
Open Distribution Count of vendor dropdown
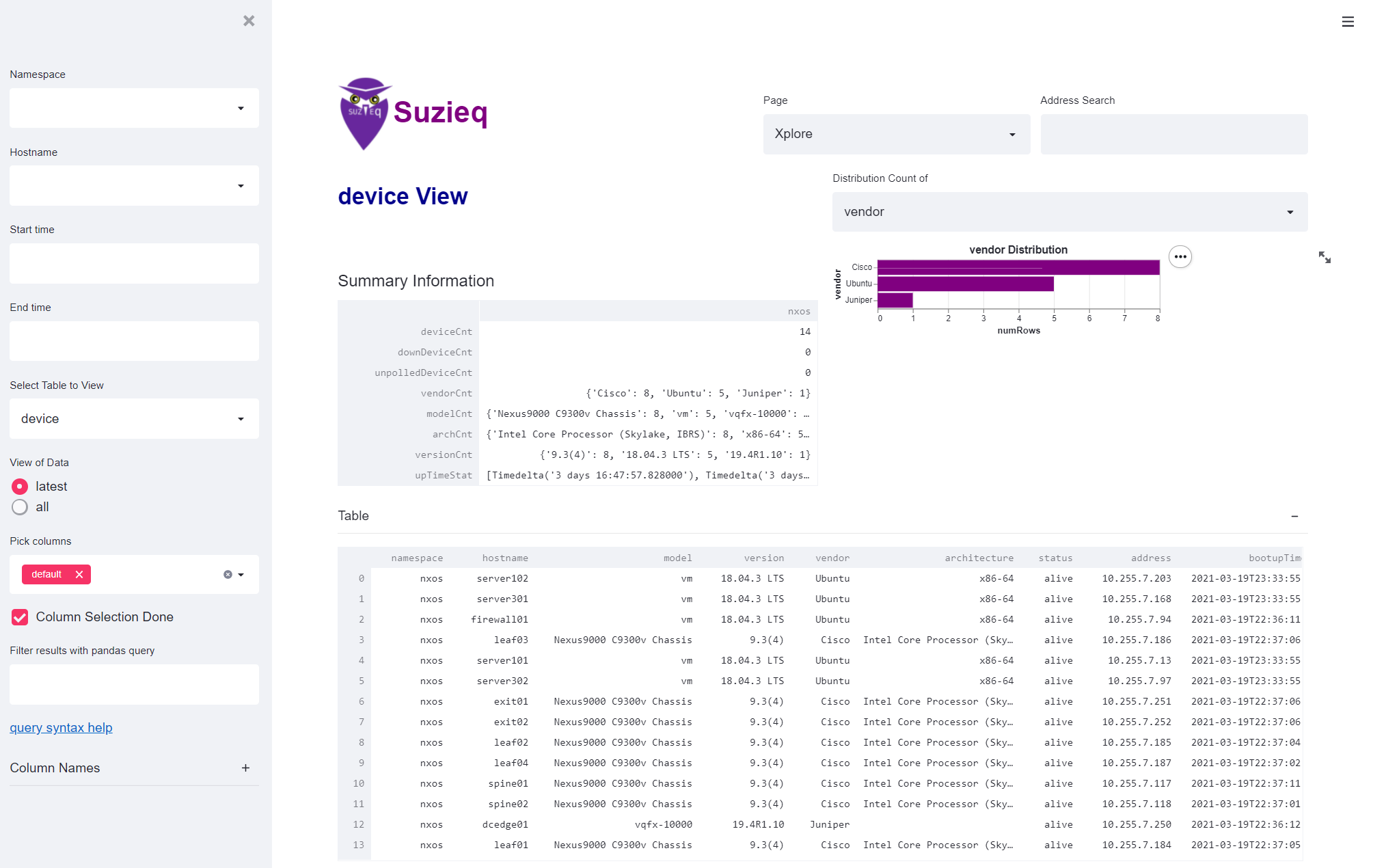tap(1070, 212)
